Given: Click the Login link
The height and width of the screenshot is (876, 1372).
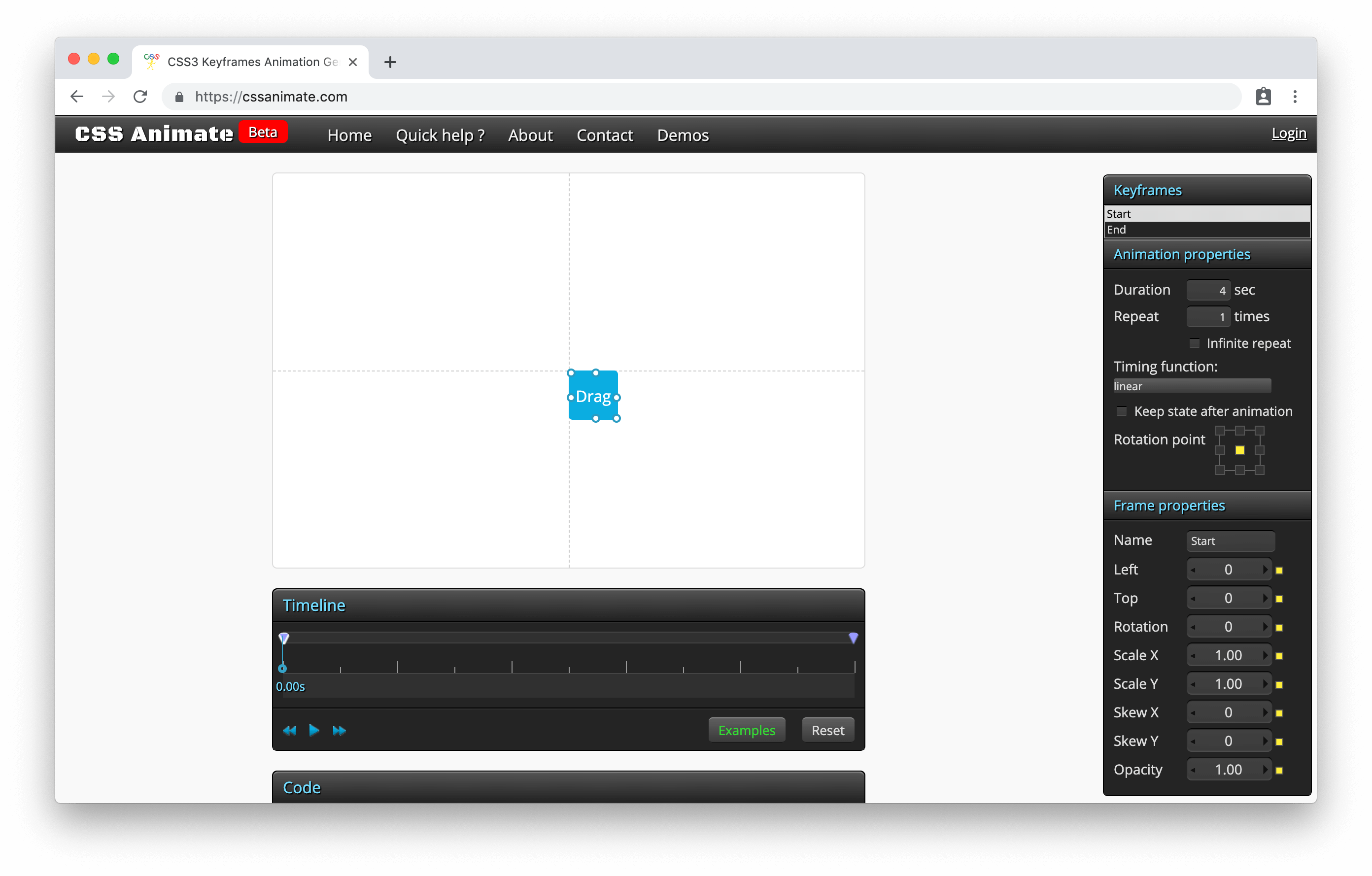Looking at the screenshot, I should point(1288,134).
